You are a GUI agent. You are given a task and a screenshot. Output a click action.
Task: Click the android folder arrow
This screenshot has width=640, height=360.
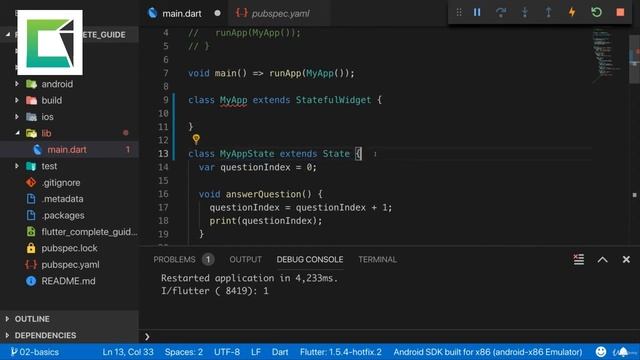[x=17, y=84]
